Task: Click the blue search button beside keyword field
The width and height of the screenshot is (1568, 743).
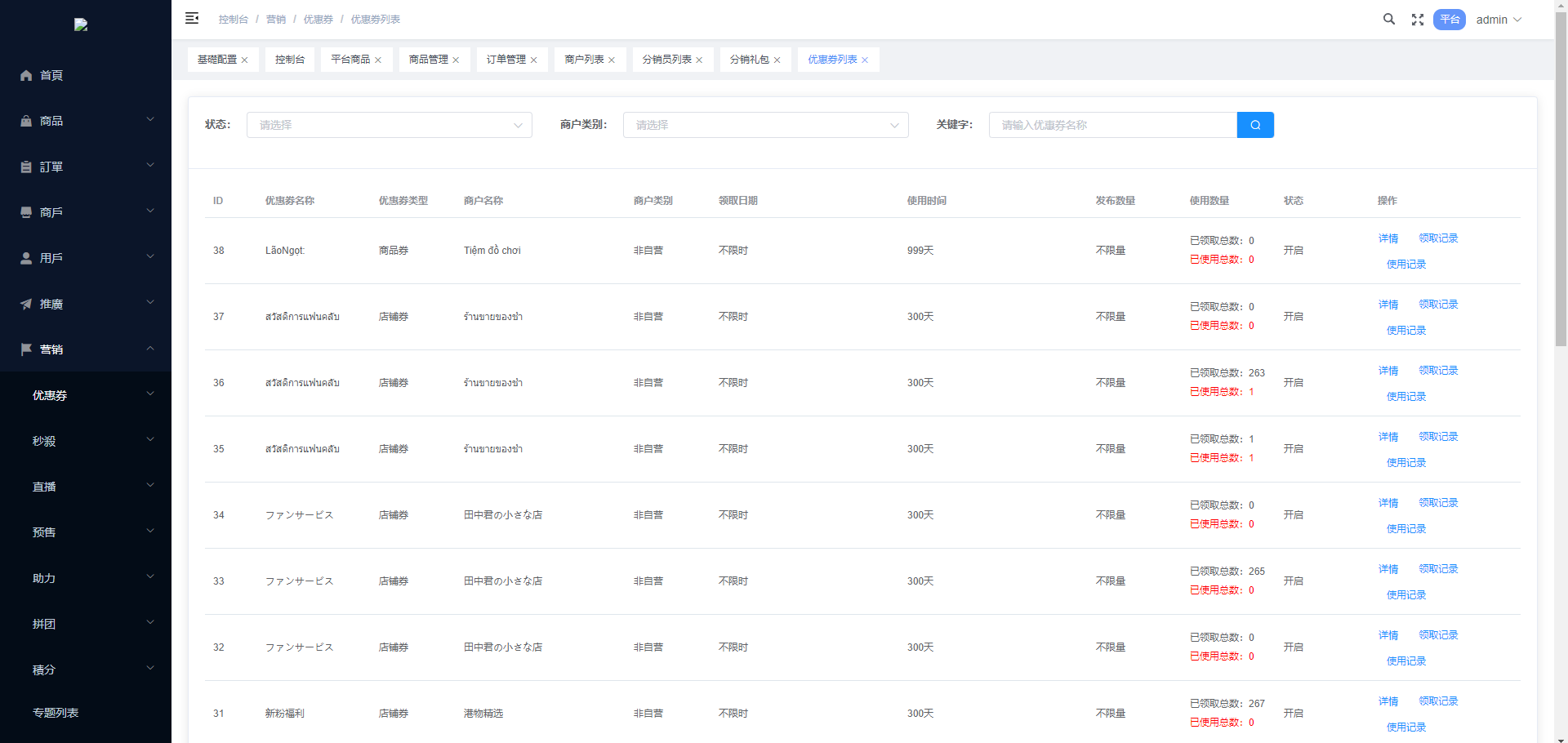Action: pyautogui.click(x=1255, y=125)
